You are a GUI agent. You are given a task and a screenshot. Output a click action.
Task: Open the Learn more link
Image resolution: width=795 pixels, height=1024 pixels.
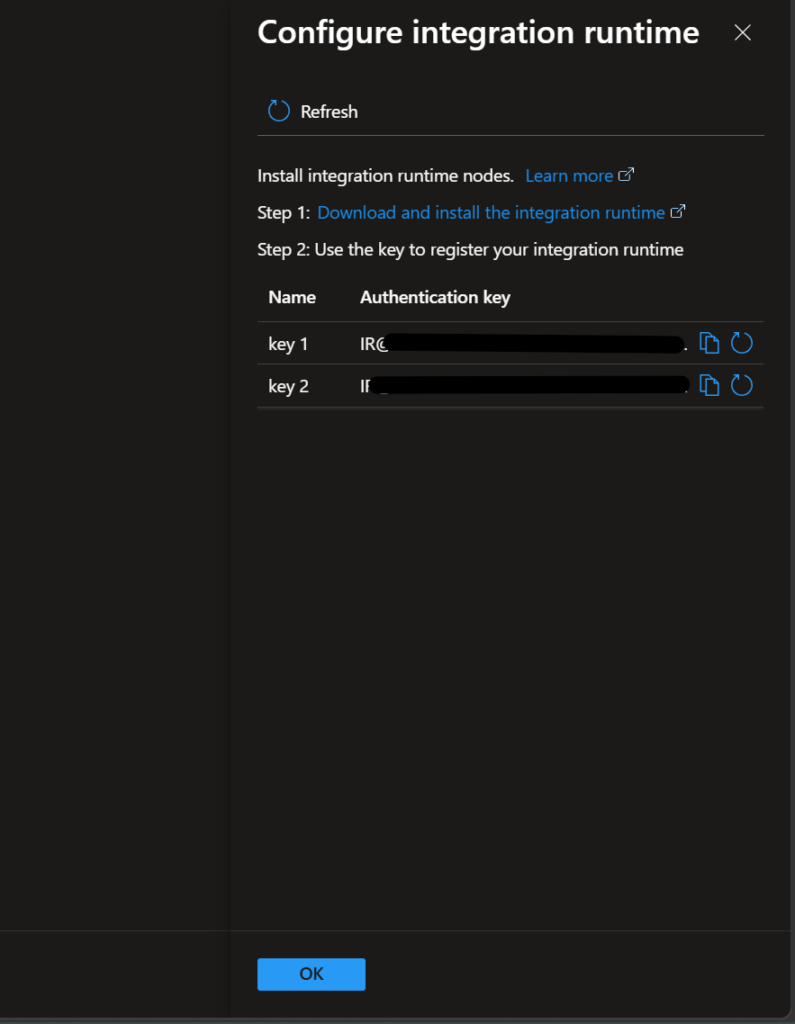[568, 176]
